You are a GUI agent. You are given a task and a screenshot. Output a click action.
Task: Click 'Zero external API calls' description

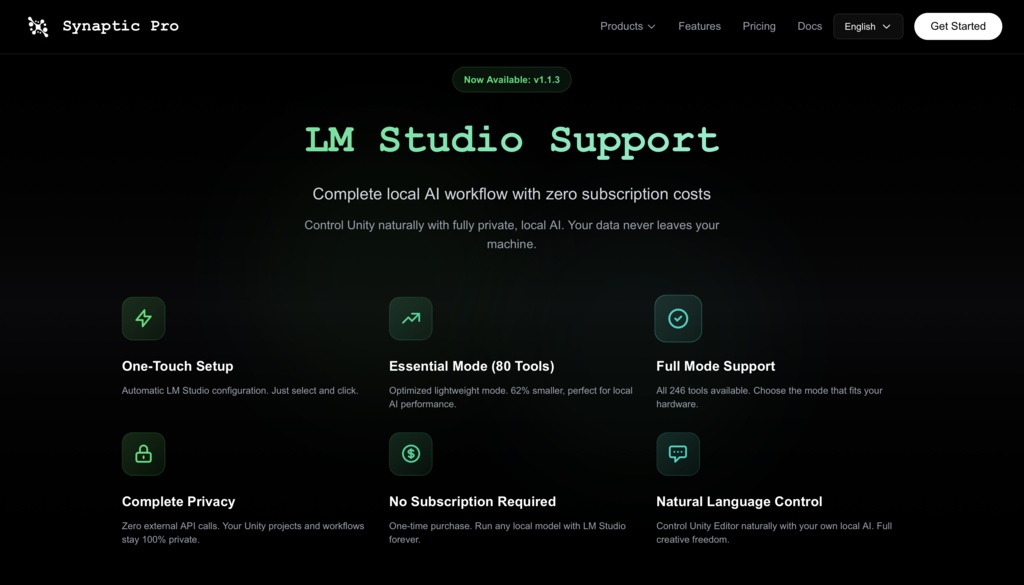coord(243,533)
